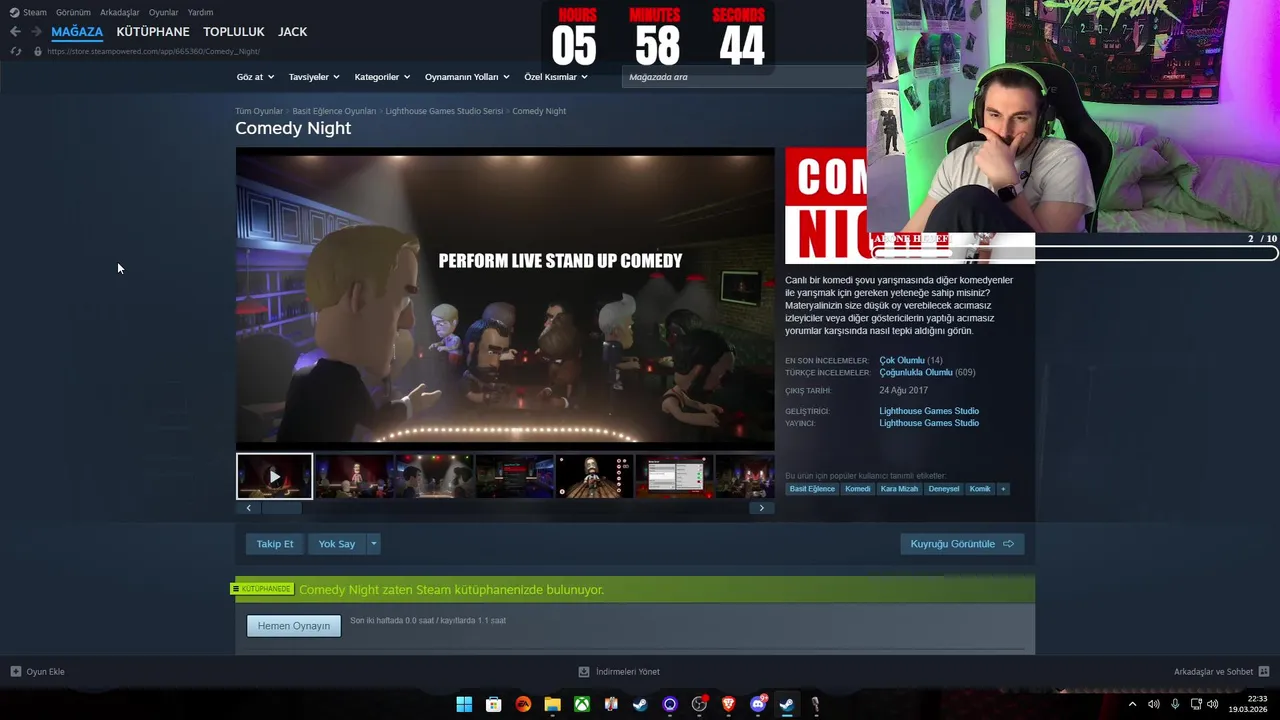Open the Steam menu

35,12
